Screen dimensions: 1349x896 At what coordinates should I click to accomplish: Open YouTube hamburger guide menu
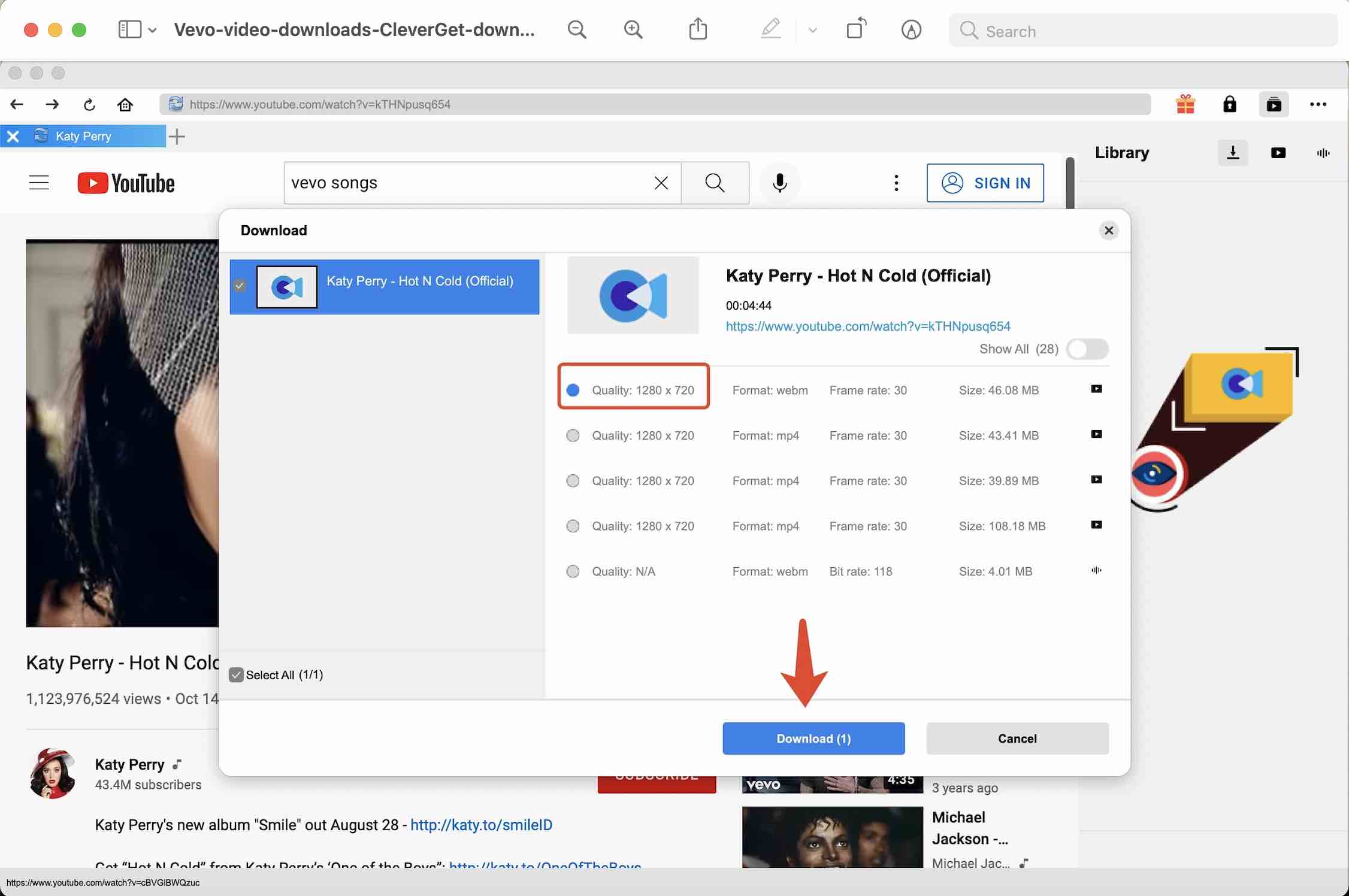(39, 183)
